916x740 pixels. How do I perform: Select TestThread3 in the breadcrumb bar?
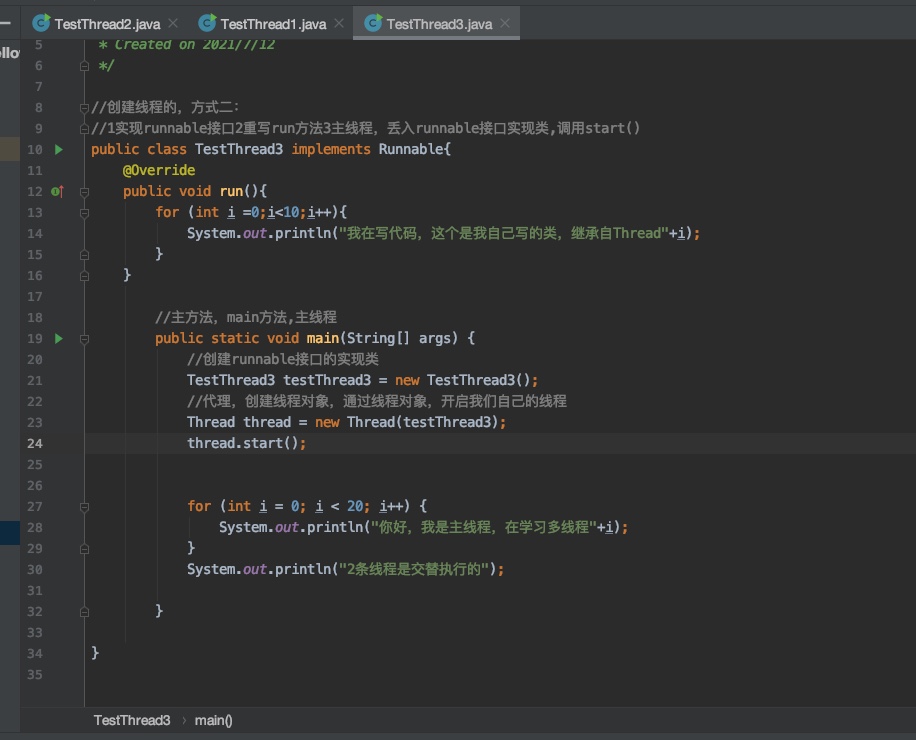pos(132,720)
